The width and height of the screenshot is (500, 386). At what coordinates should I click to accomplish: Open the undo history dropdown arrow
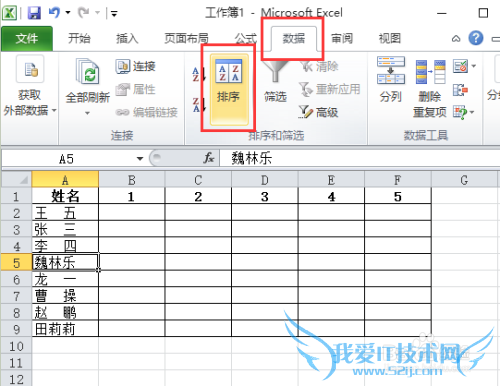(x=68, y=13)
